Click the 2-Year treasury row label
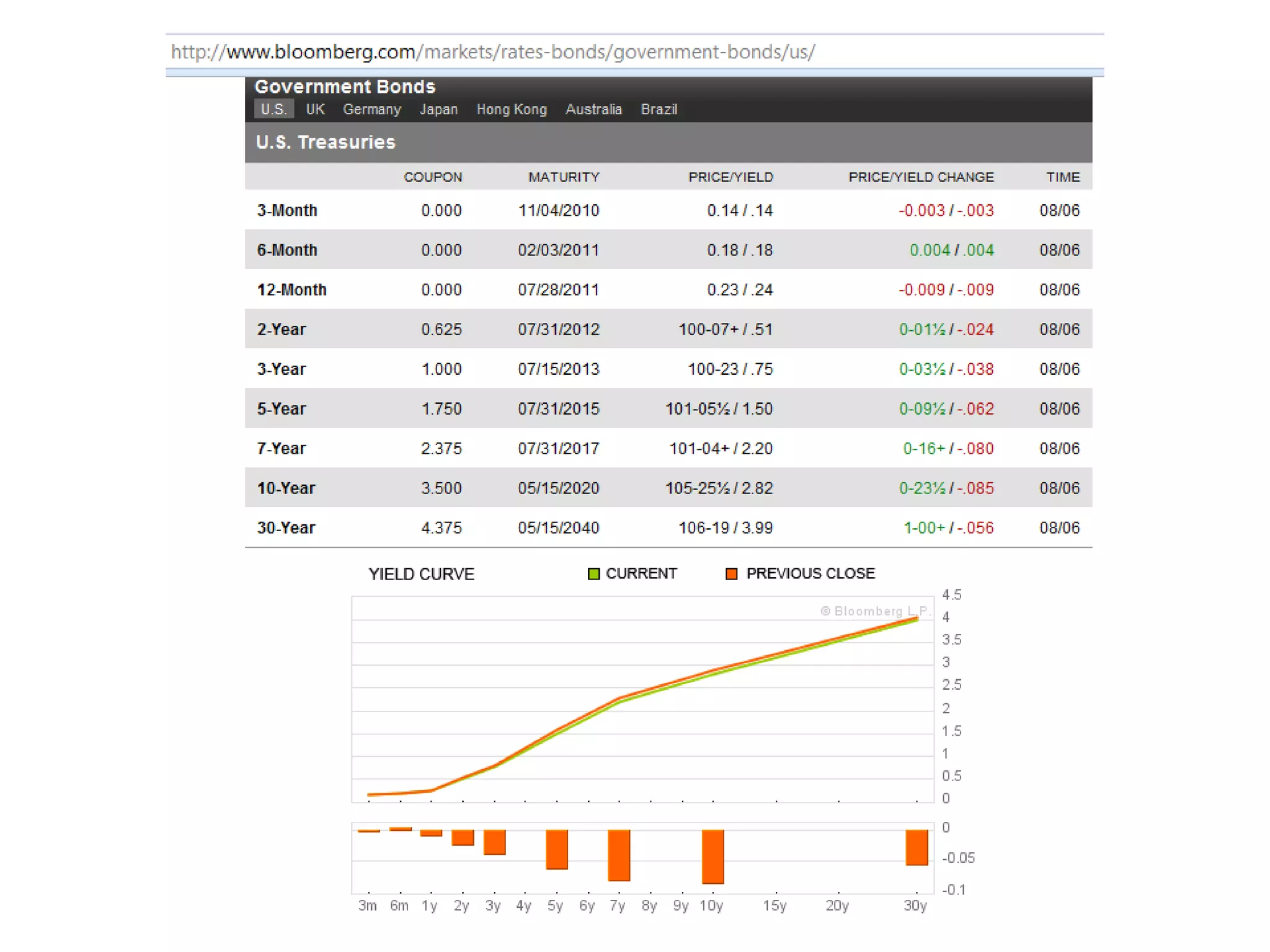The height and width of the screenshot is (952, 1270). [282, 330]
